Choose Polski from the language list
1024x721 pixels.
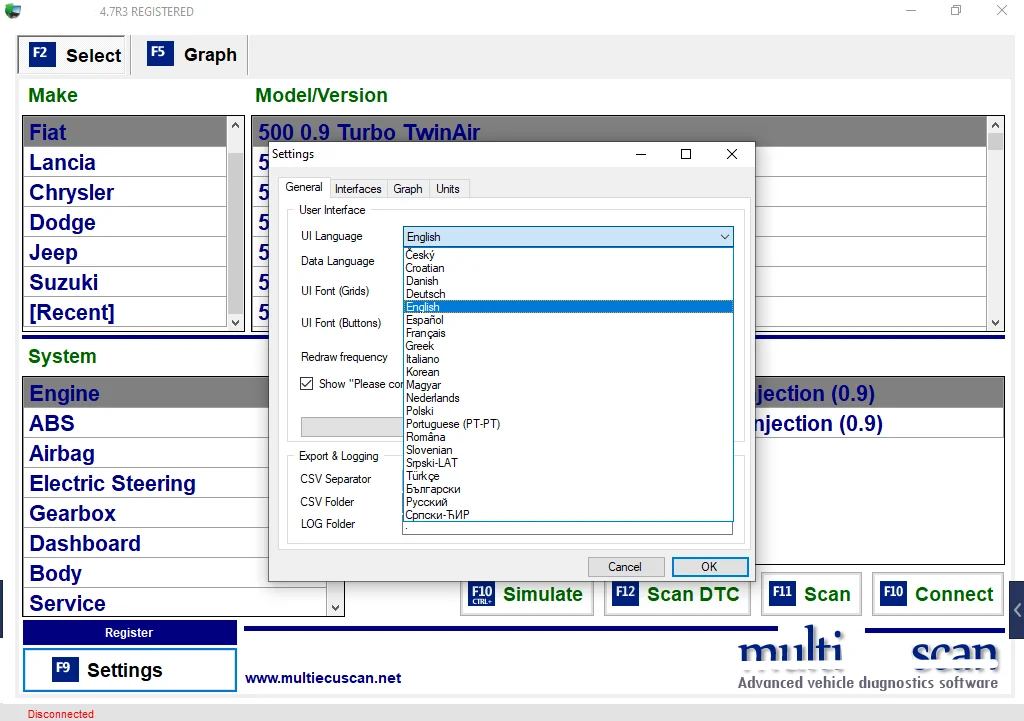pos(568,411)
